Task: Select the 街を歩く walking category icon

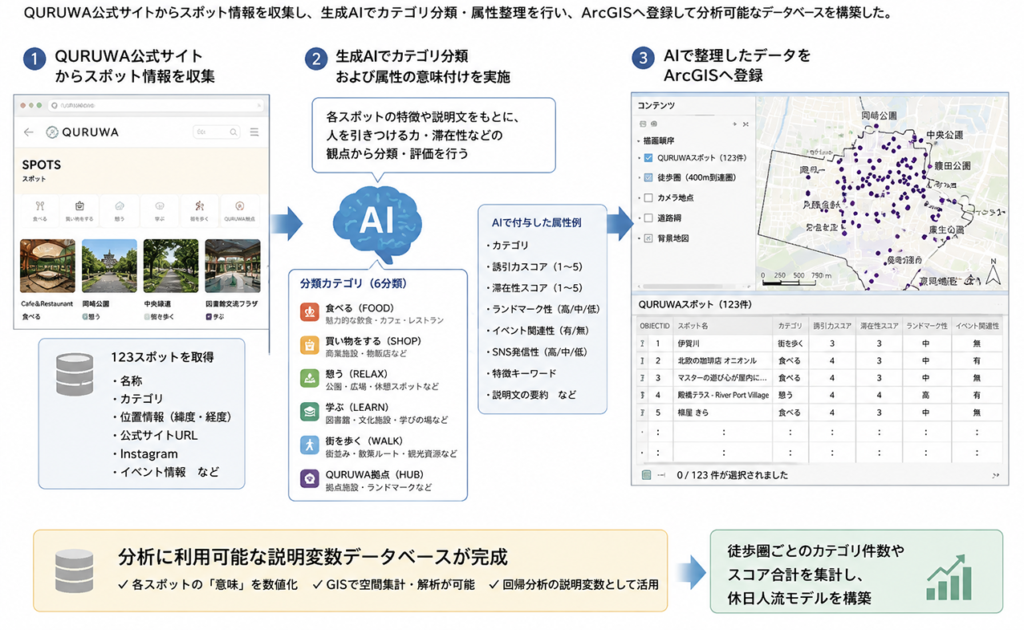Action: [x=199, y=206]
